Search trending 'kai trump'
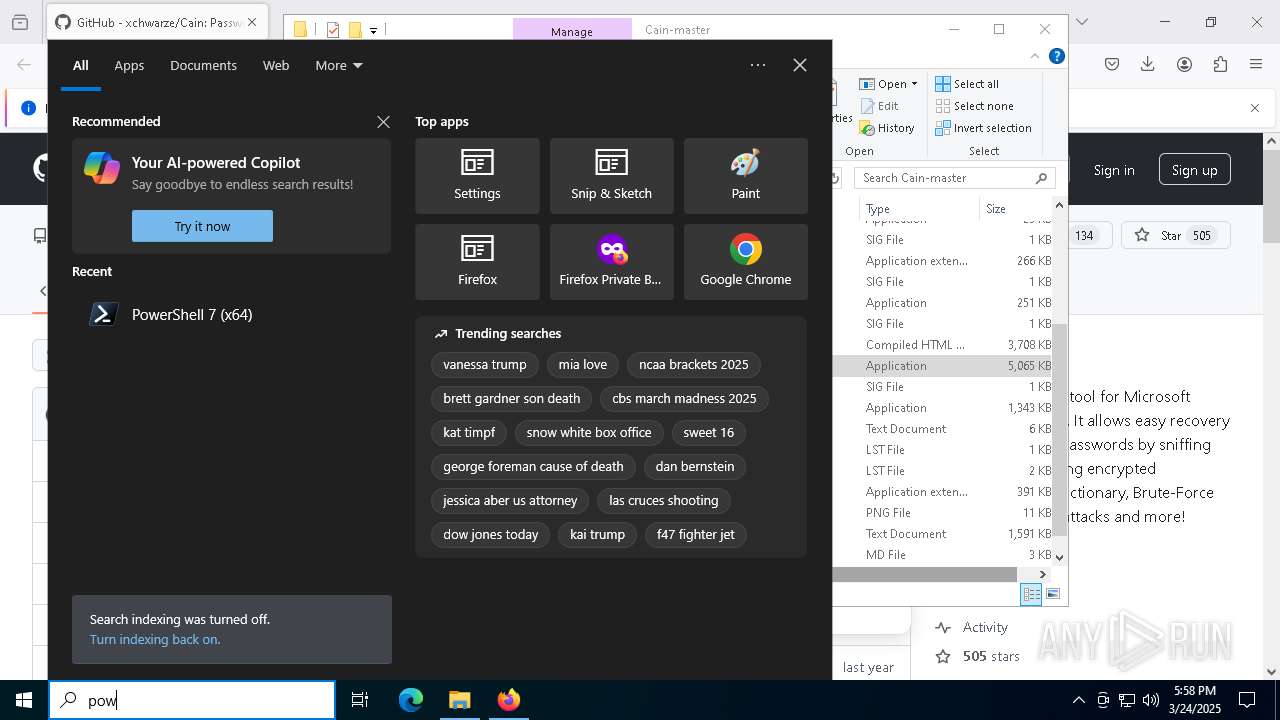Viewport: 1280px width, 720px height. [597, 534]
